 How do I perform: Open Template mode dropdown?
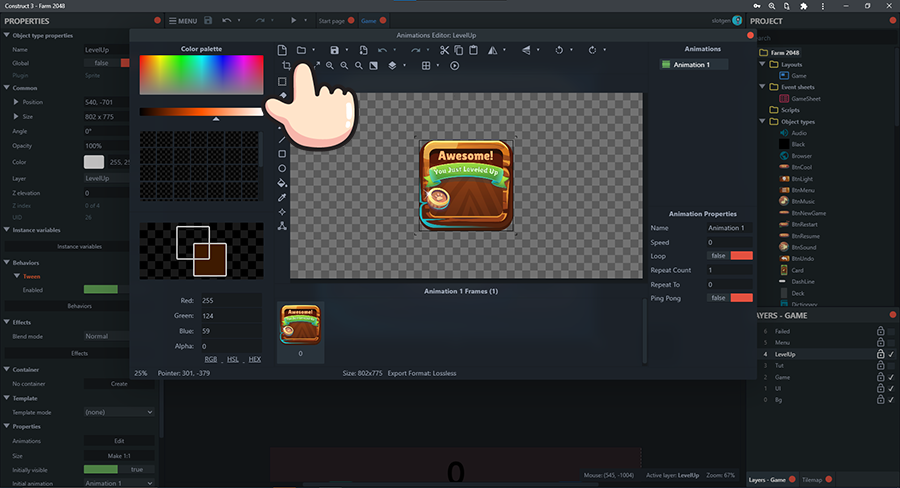pyautogui.click(x=119, y=412)
